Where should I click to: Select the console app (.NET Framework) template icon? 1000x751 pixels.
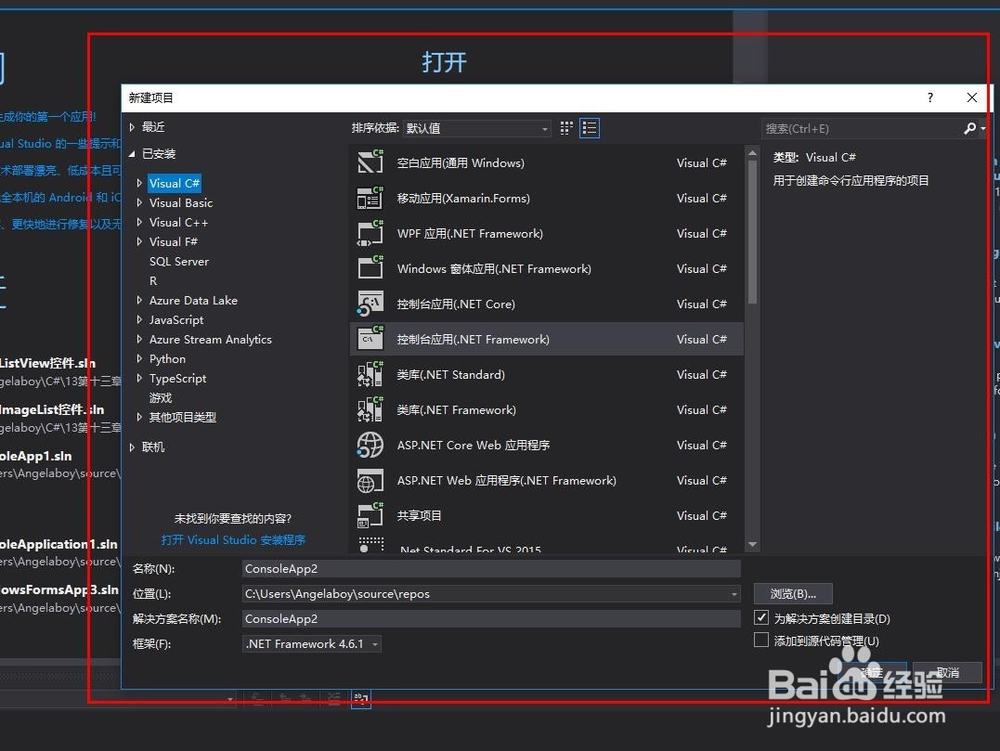coord(370,339)
